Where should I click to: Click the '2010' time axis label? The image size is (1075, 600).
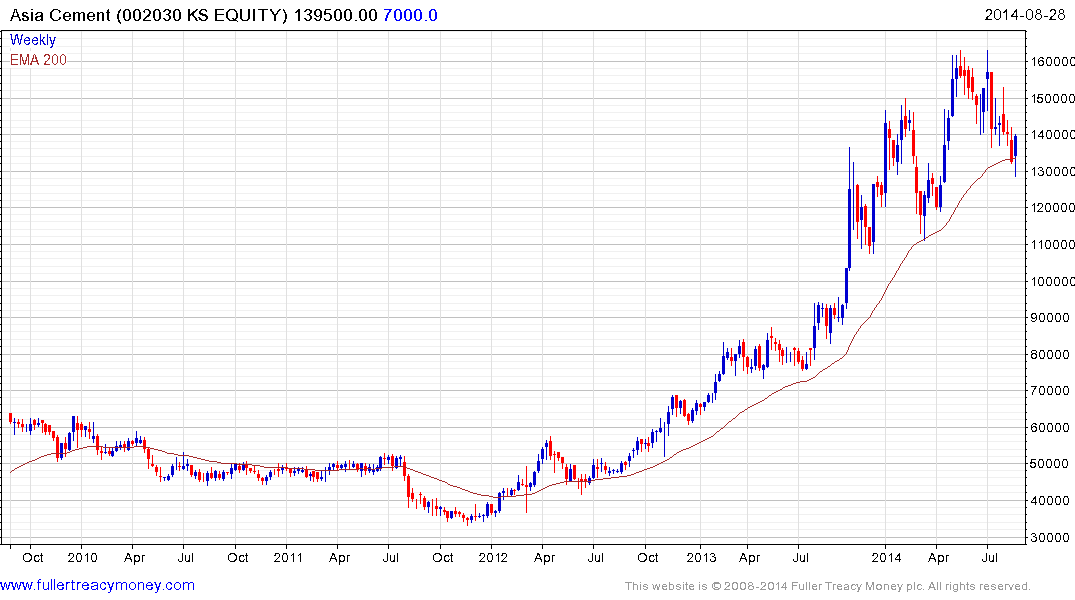tap(82, 557)
